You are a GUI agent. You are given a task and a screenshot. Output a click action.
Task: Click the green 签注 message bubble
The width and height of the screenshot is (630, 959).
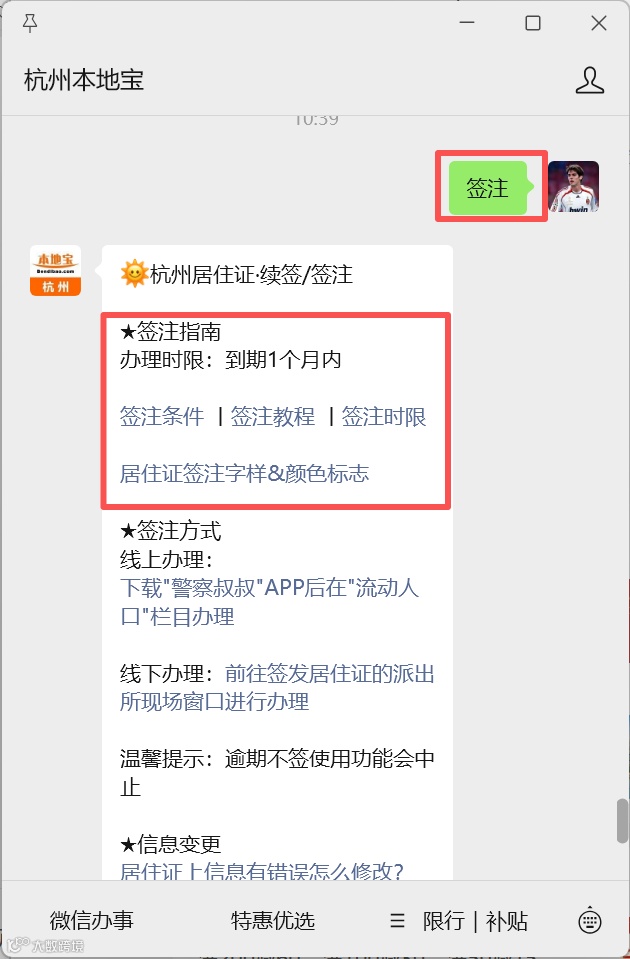[488, 188]
